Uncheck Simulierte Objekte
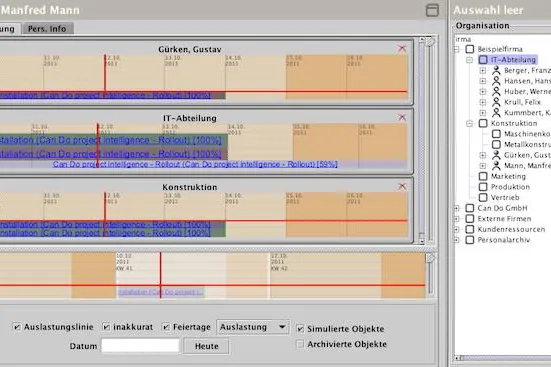Viewport: 551px width, 367px height. pyautogui.click(x=300, y=329)
